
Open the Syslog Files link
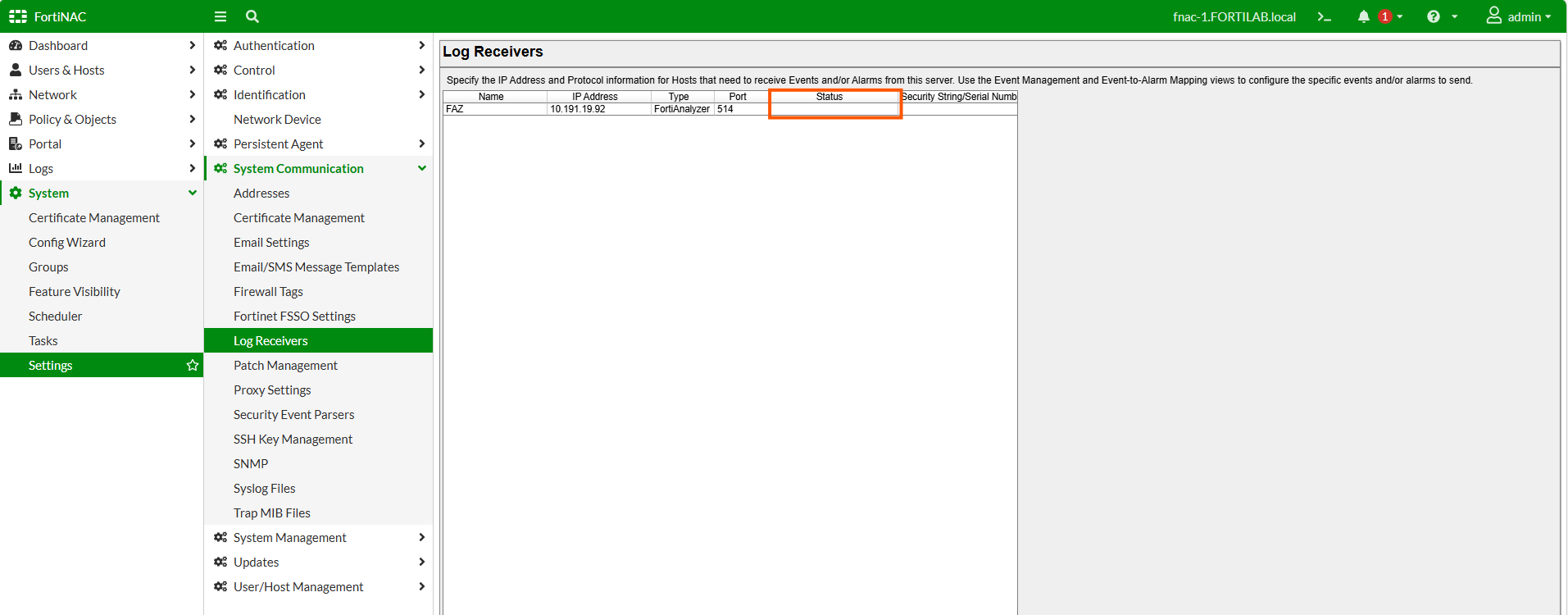coord(264,489)
